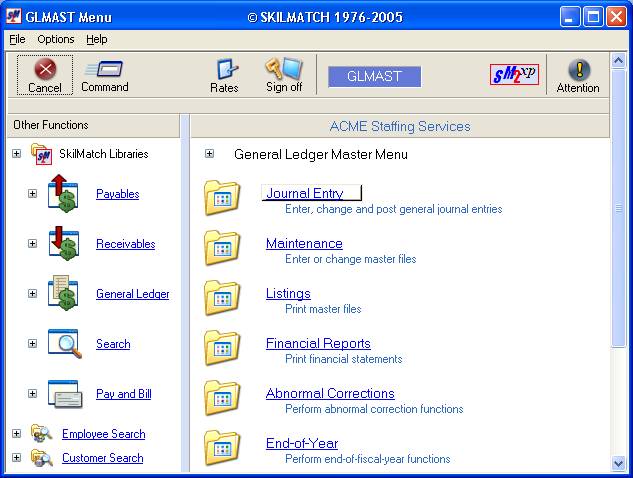The image size is (633, 478).
Task: Expand the General Ledger tree node
Action: point(32,294)
